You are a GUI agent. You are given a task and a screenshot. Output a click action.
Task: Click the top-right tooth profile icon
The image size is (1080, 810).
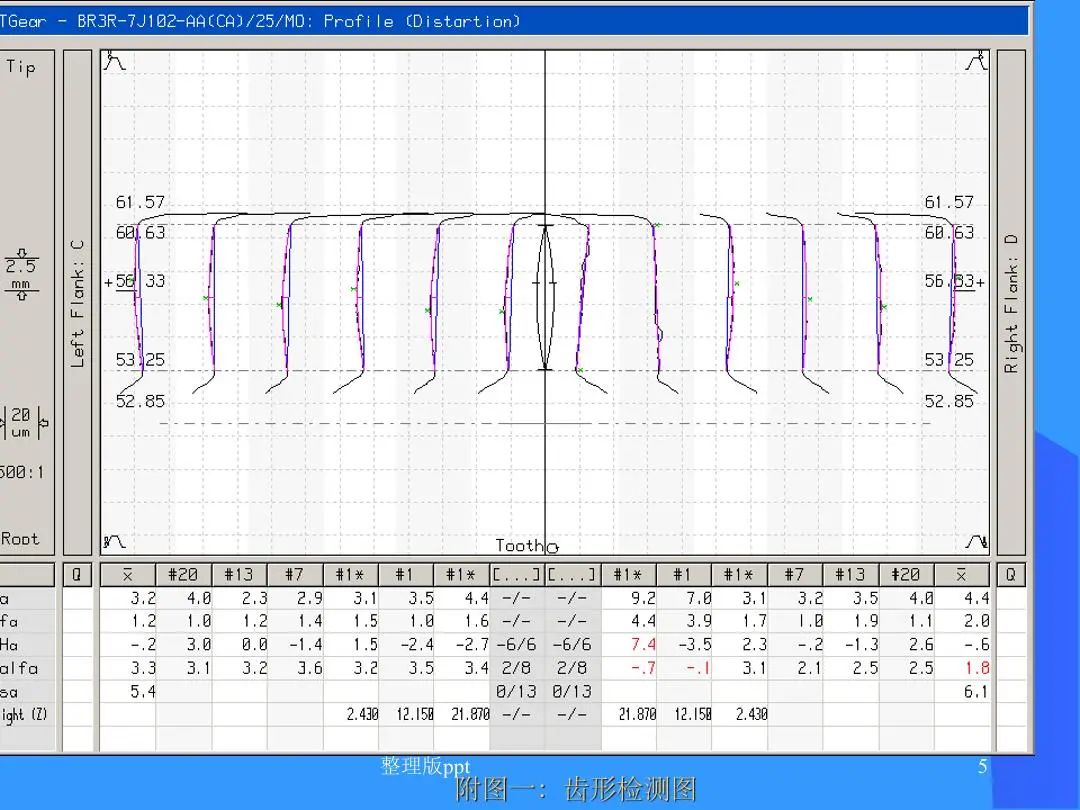[976, 63]
